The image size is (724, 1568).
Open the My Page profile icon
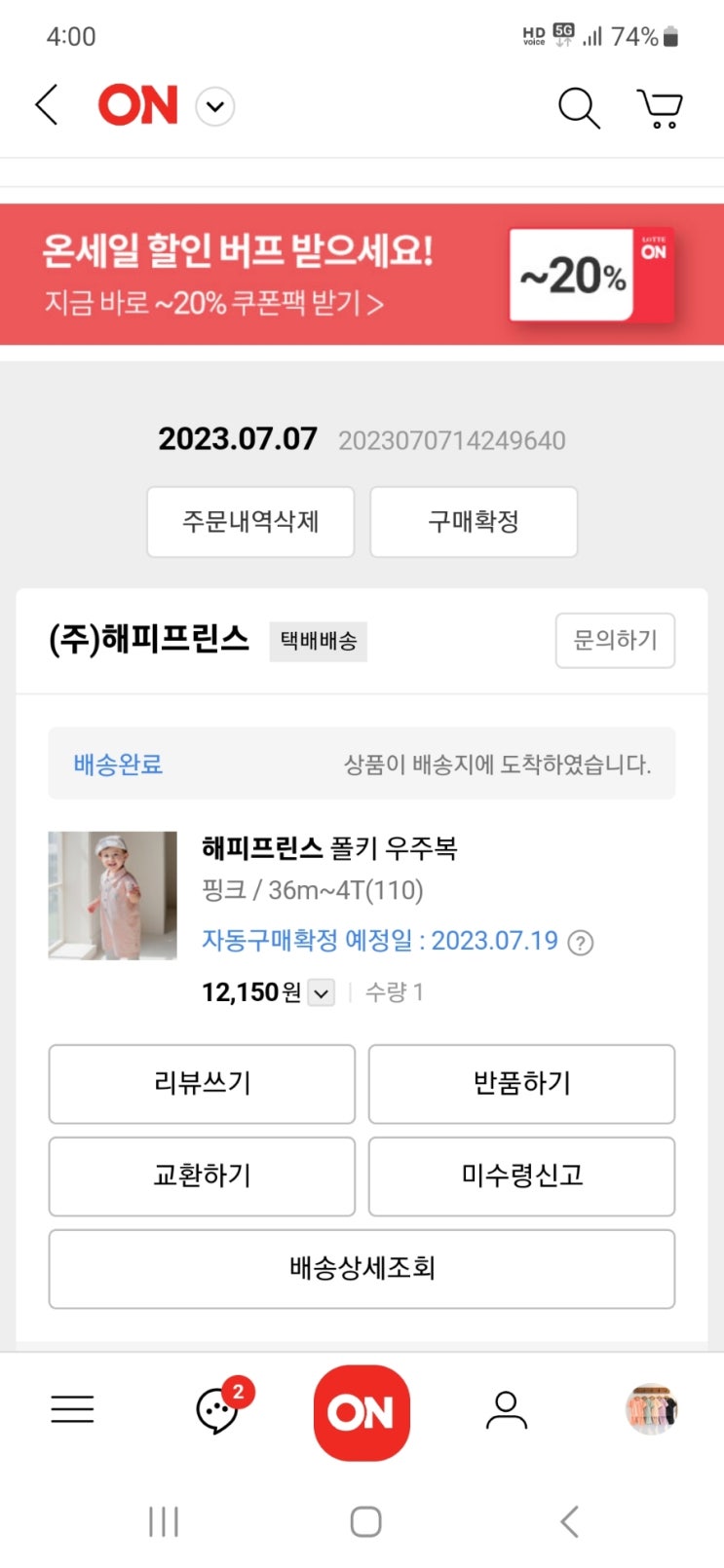506,1409
